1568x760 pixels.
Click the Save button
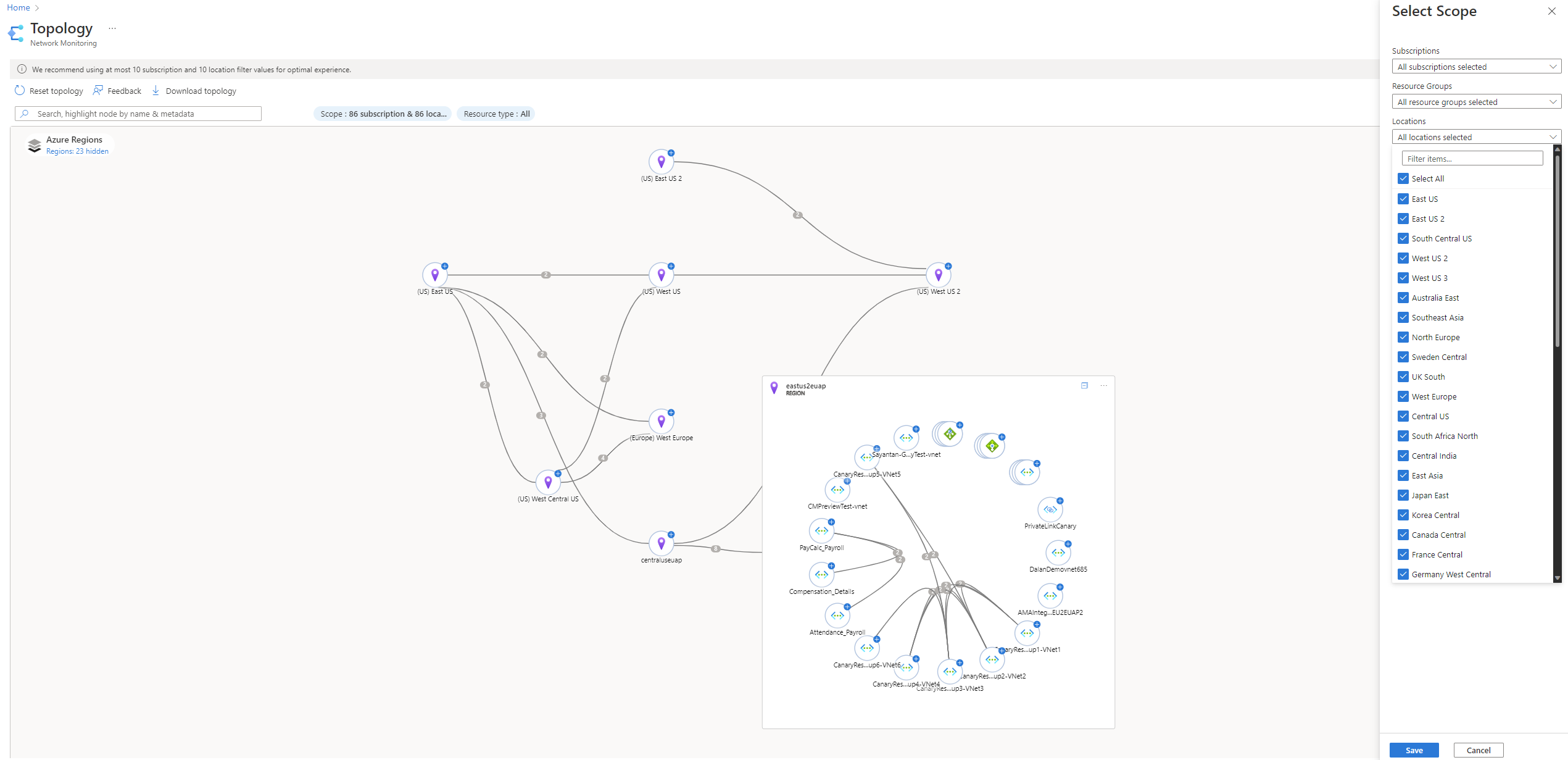point(1414,750)
